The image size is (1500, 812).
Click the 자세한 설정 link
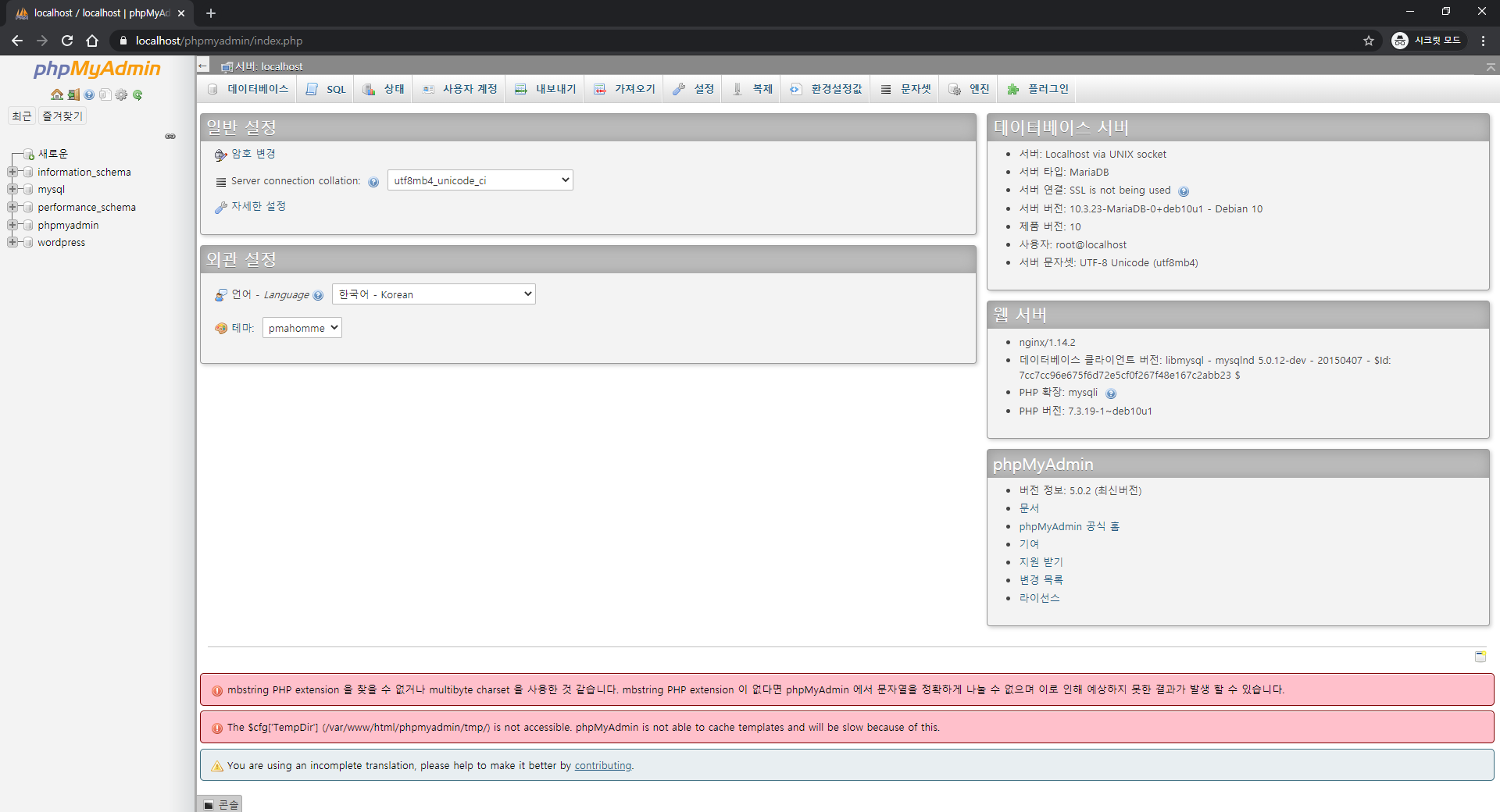click(x=259, y=206)
